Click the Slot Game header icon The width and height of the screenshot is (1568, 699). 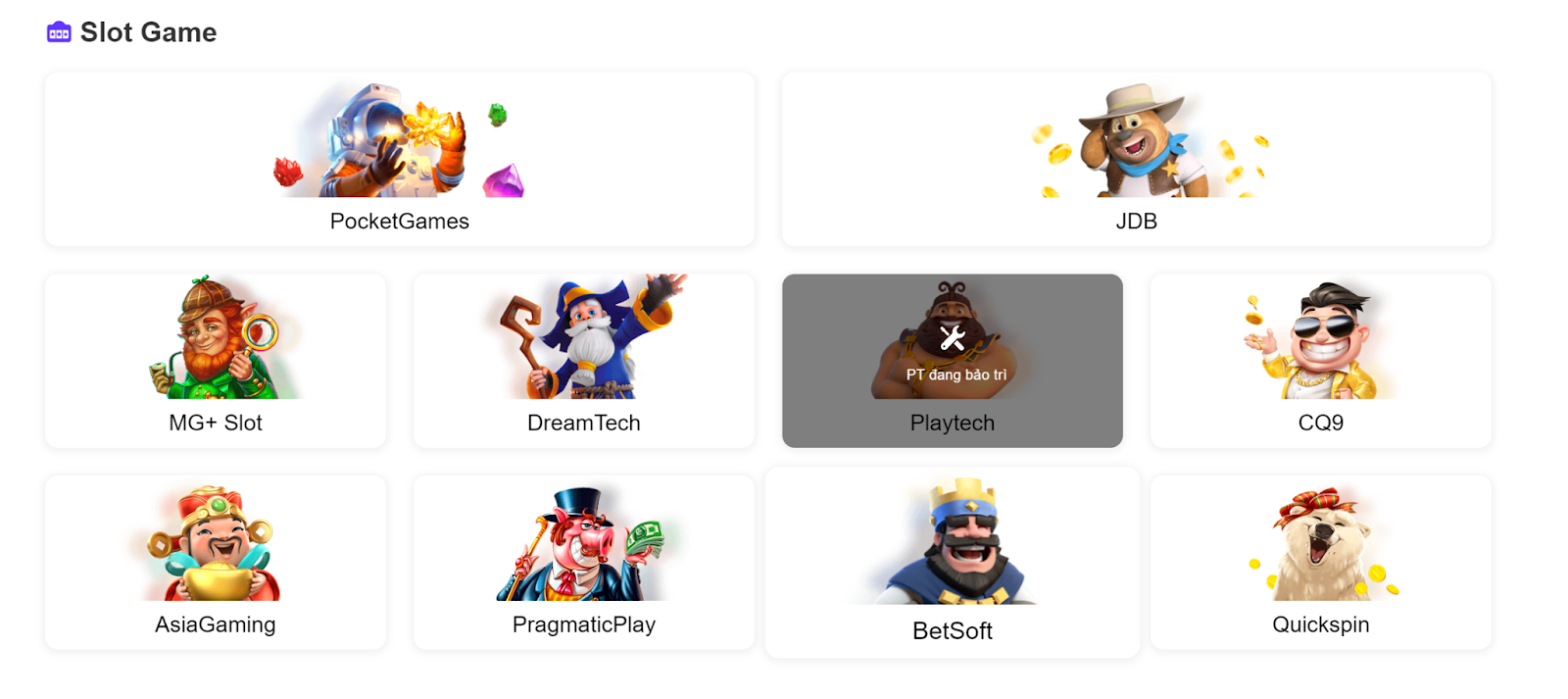coord(59,32)
